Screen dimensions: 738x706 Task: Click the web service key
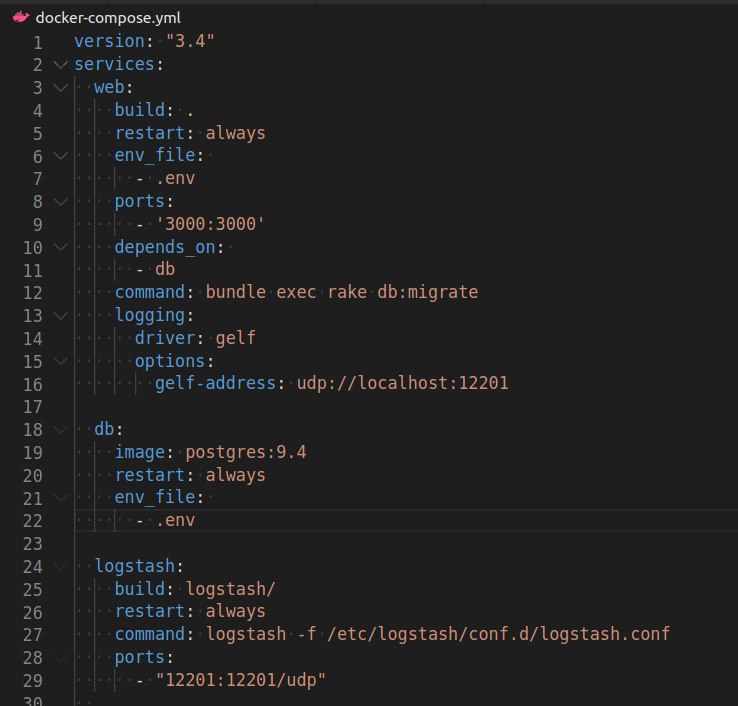[x=109, y=87]
